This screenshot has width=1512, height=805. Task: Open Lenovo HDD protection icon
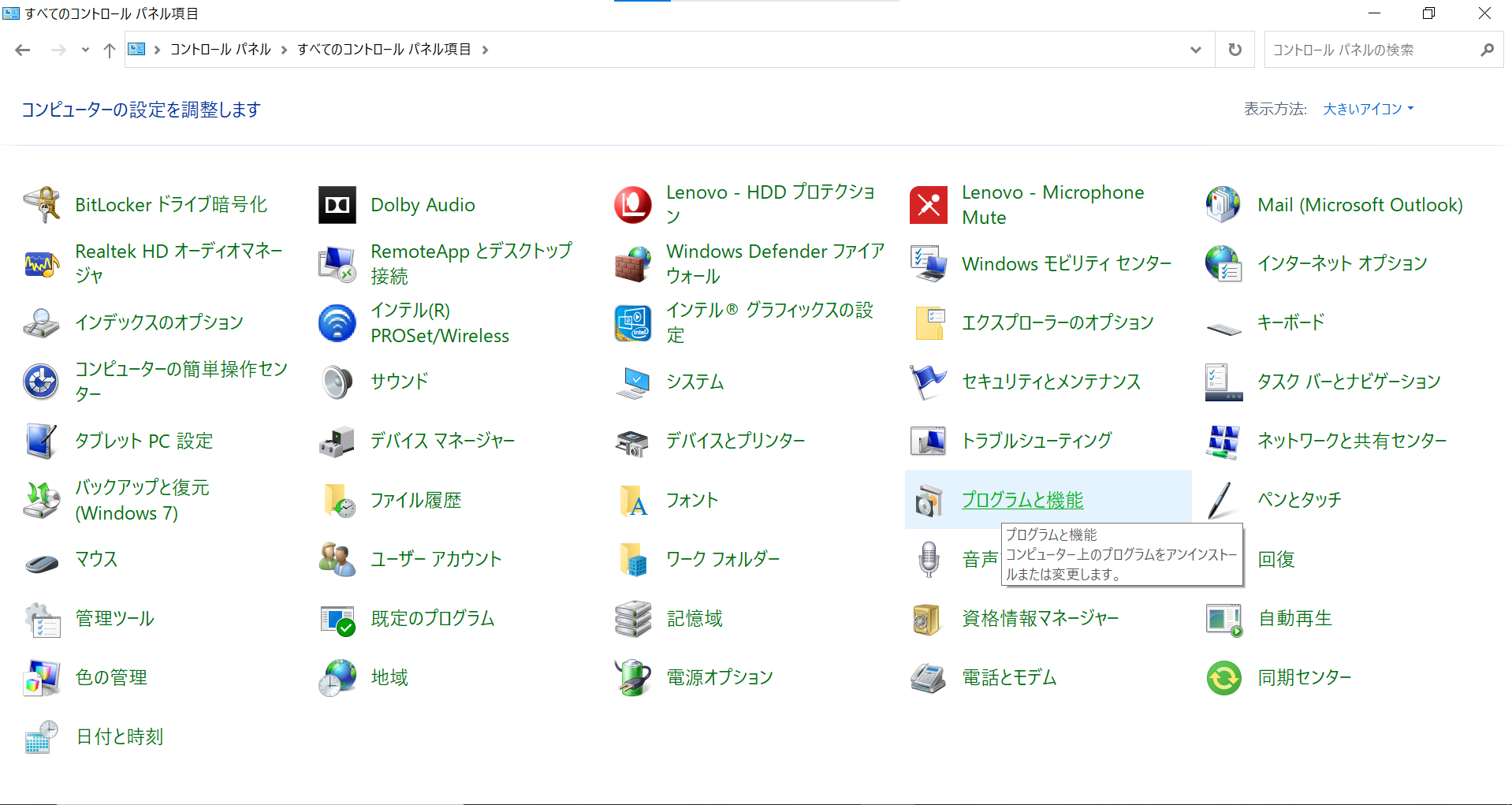(633, 205)
